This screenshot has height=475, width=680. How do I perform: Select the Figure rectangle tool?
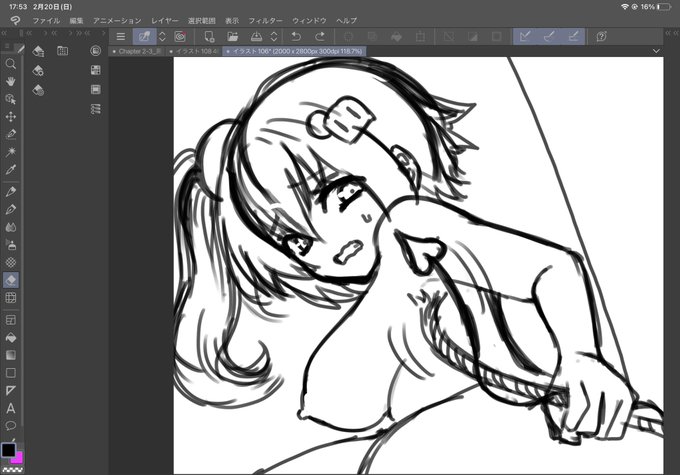11,373
